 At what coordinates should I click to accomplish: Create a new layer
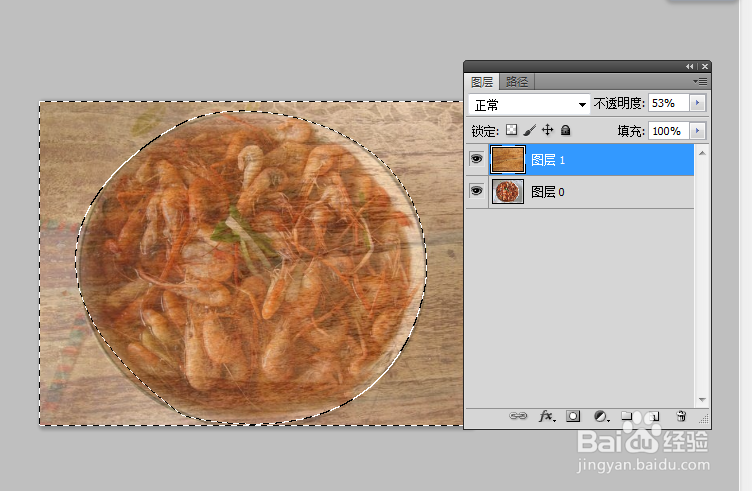(x=654, y=416)
